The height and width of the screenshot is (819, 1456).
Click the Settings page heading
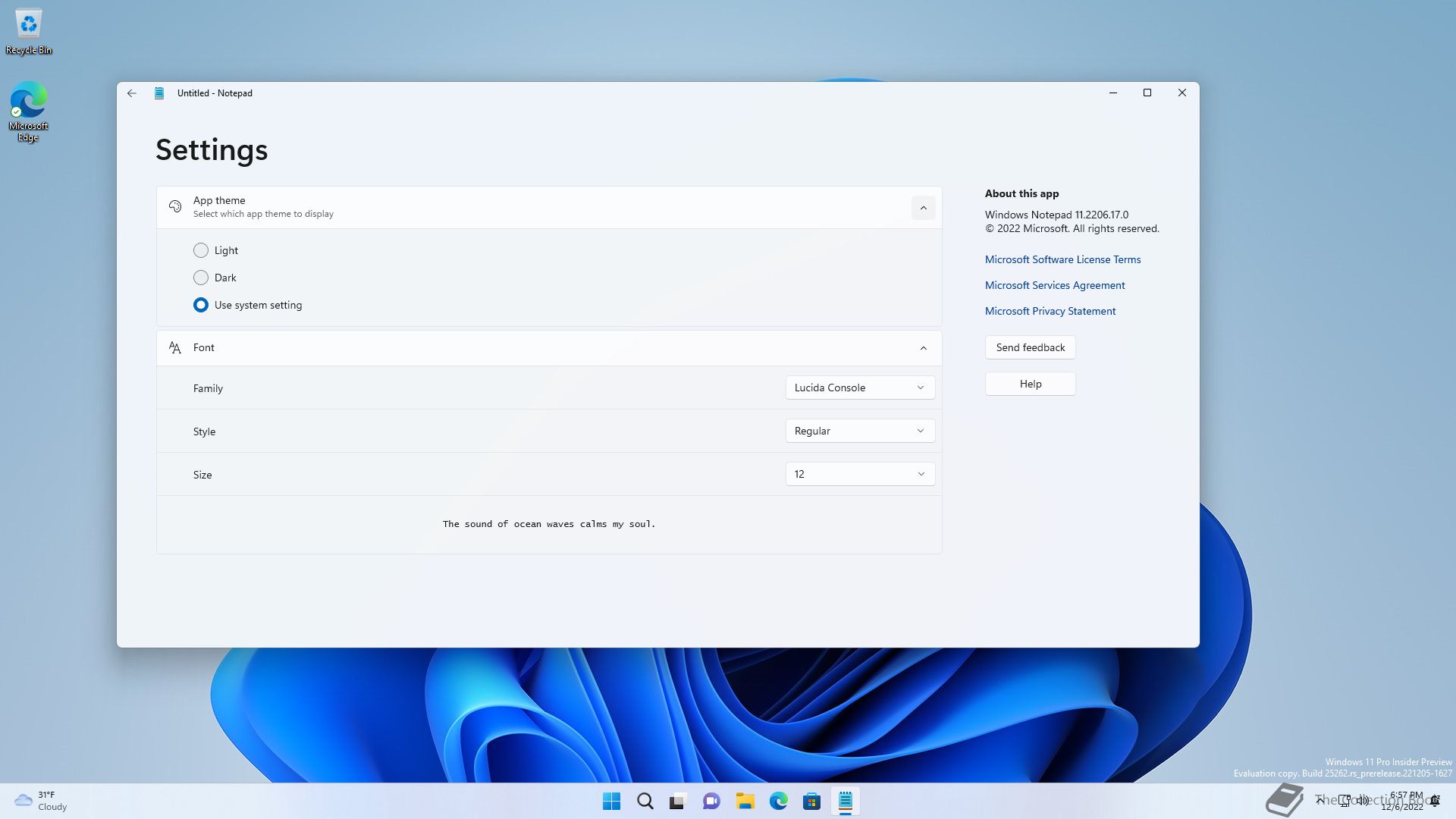pyautogui.click(x=212, y=150)
